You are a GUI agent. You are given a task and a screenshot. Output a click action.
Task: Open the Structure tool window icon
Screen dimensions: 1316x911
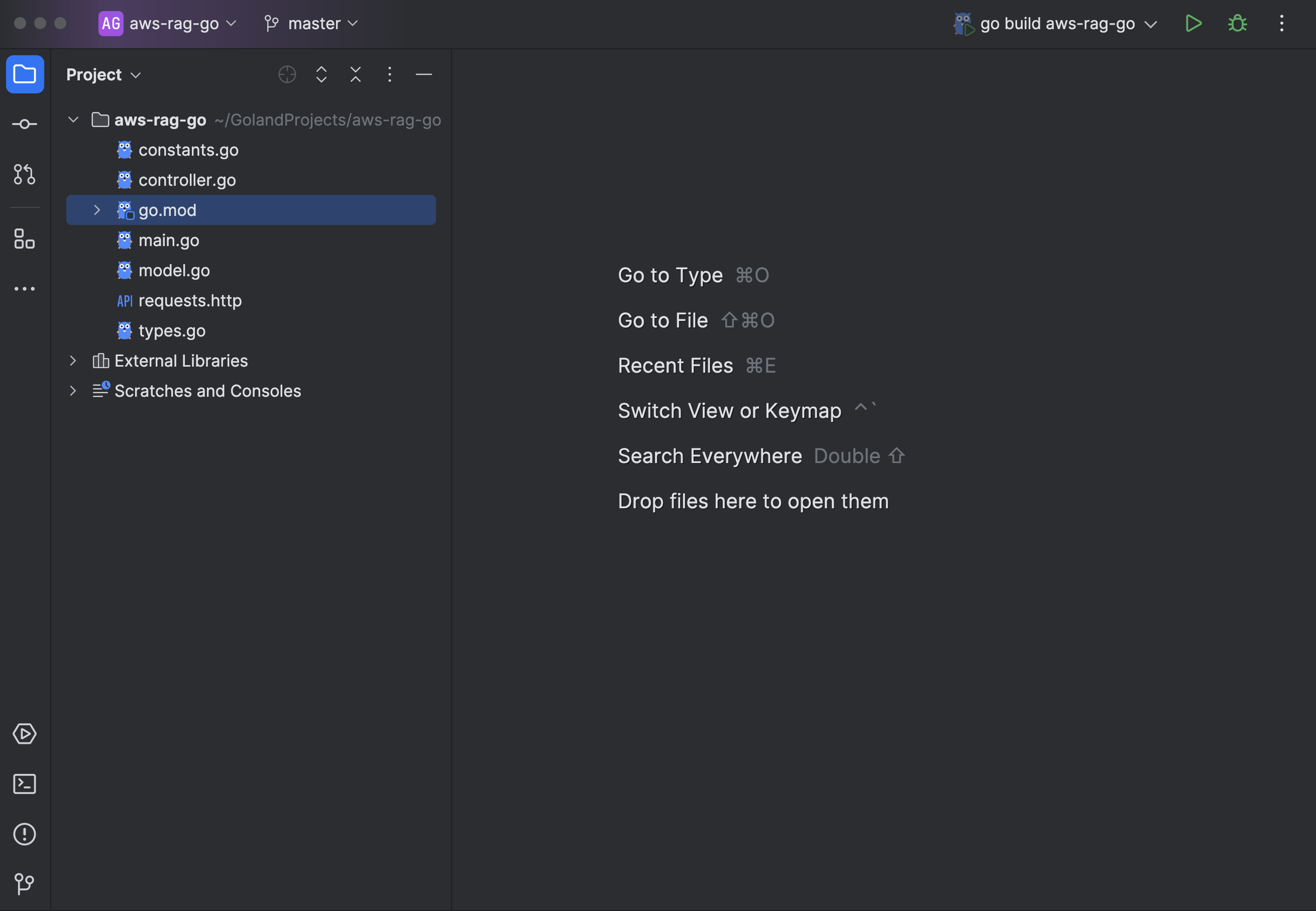pyautogui.click(x=25, y=239)
